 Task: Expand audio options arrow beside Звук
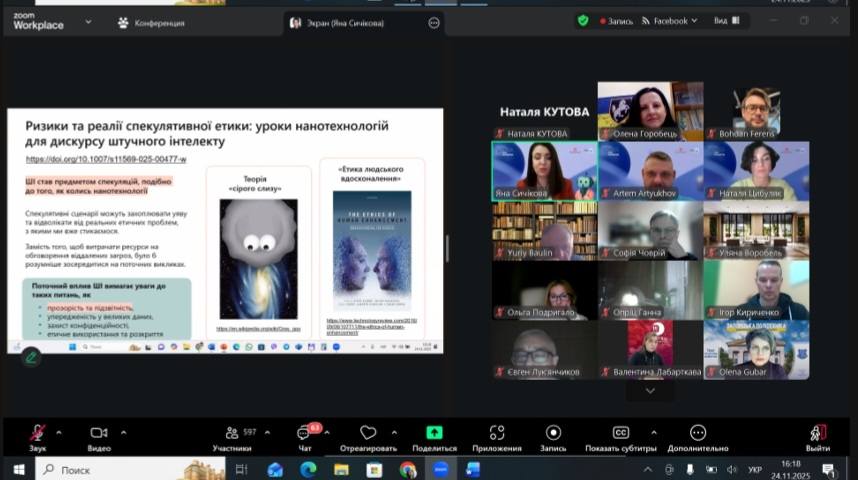coord(58,433)
